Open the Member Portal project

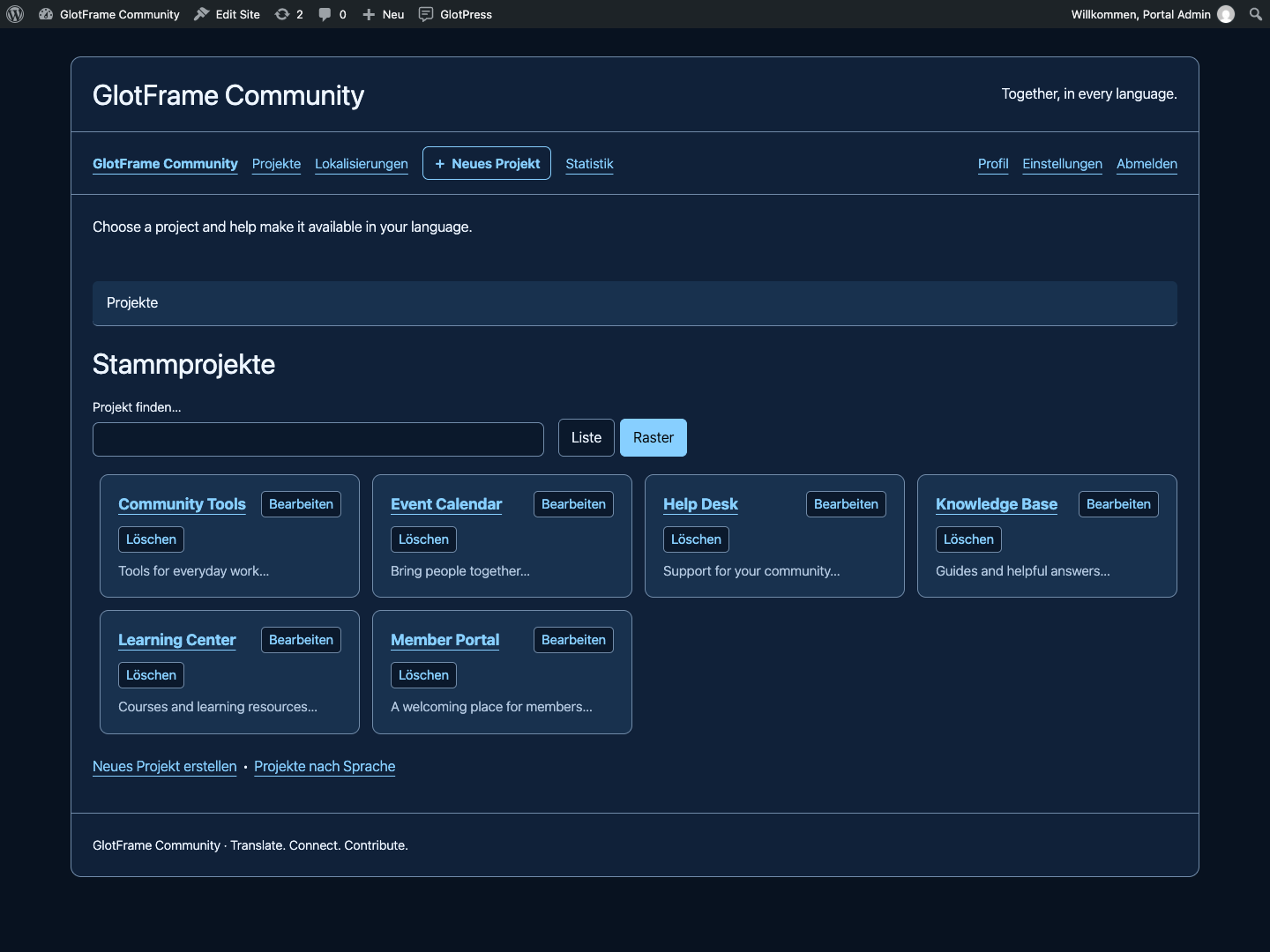(445, 640)
